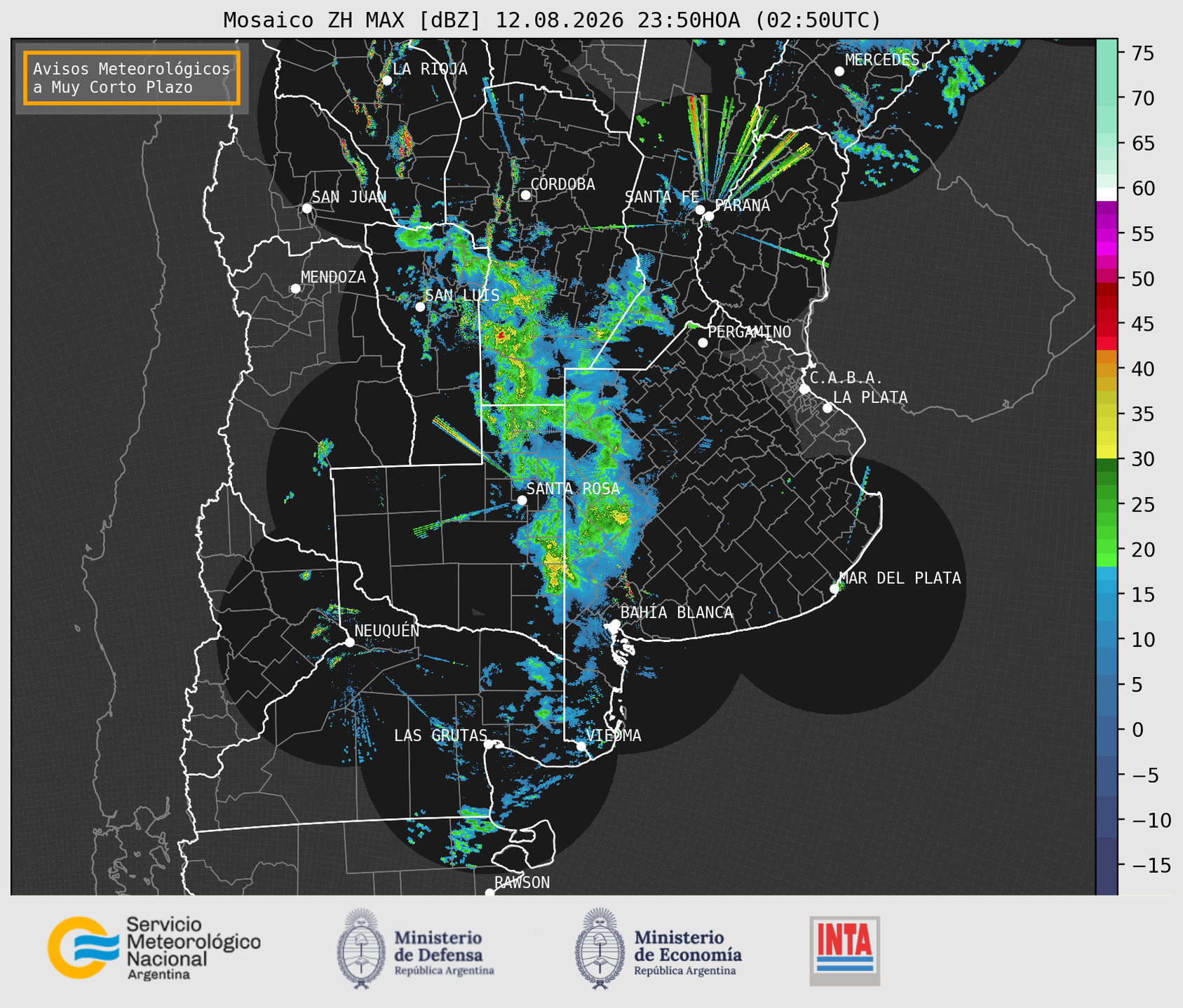Click the Neuquén city marker
Image resolution: width=1183 pixels, height=1008 pixels.
point(349,642)
